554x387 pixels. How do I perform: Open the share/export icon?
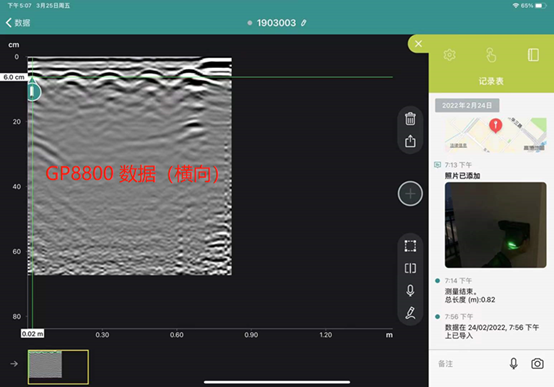(410, 141)
